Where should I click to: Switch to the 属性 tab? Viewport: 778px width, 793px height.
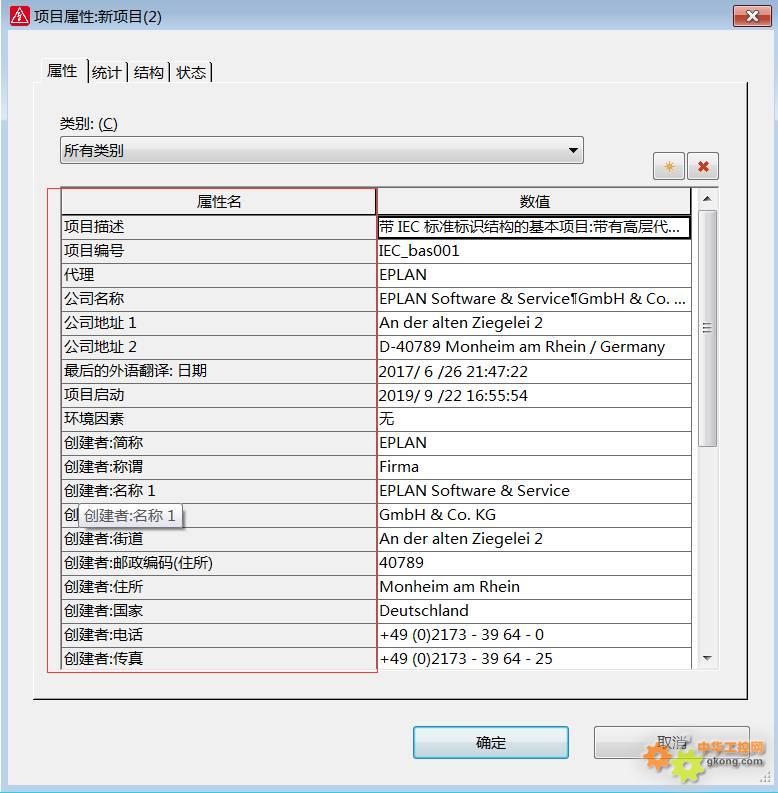(x=62, y=71)
